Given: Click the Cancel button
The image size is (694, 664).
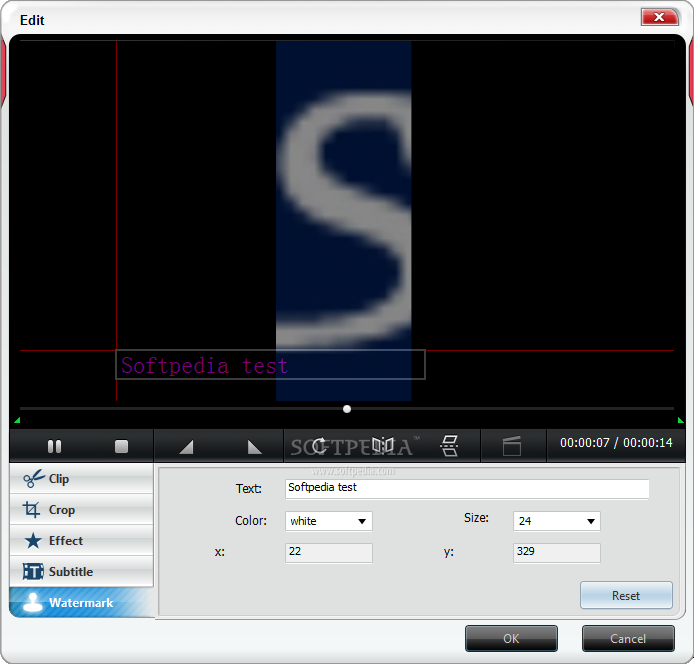Looking at the screenshot, I should point(628,638).
